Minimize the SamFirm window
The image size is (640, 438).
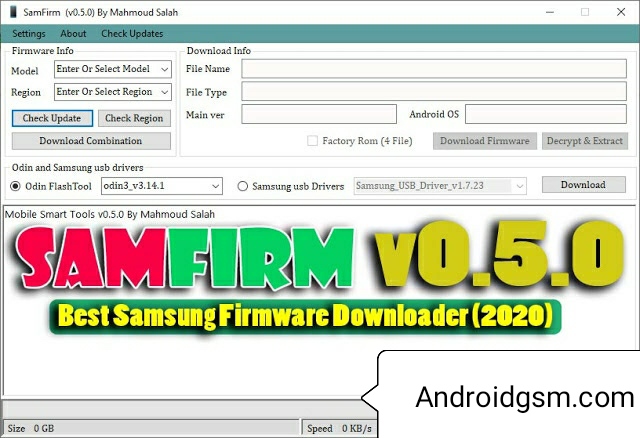(x=550, y=12)
